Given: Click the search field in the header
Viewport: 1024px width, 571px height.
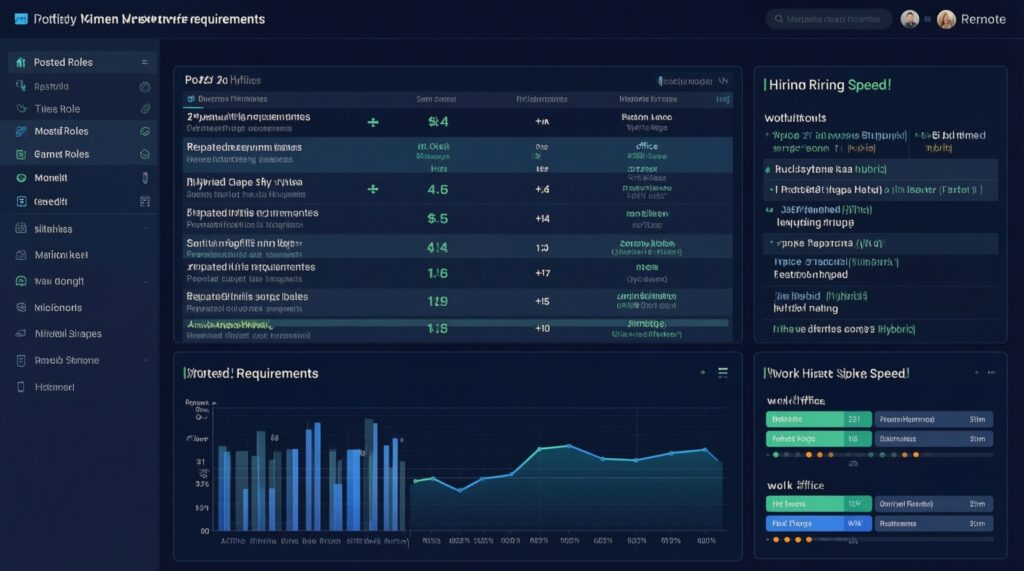Looking at the screenshot, I should pos(828,19).
